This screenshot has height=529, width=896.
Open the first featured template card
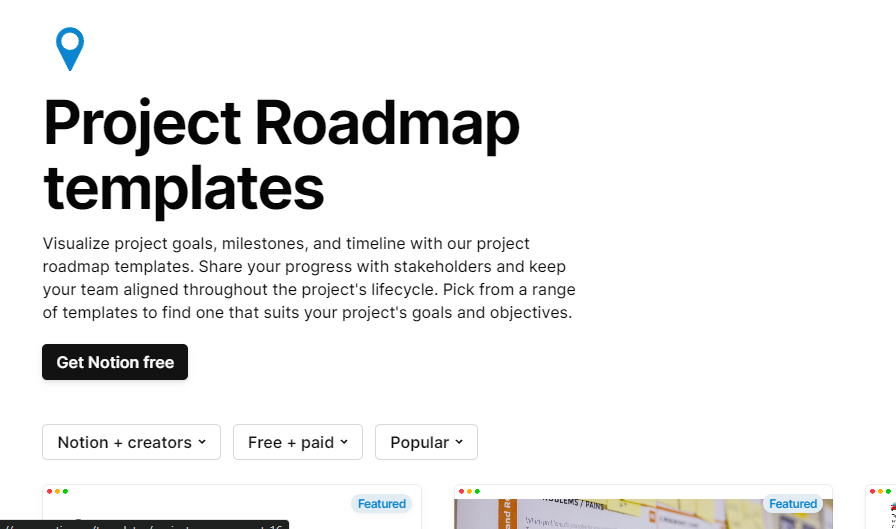coord(231,512)
